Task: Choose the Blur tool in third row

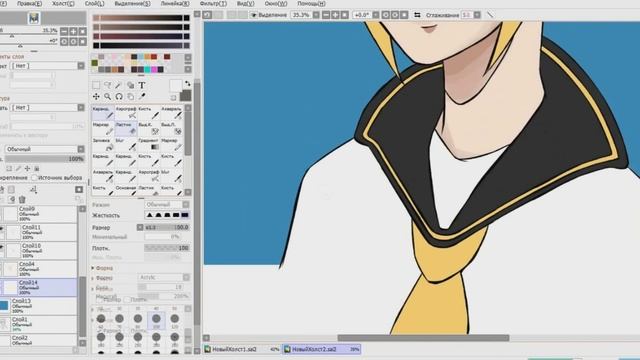Action: 126,144
